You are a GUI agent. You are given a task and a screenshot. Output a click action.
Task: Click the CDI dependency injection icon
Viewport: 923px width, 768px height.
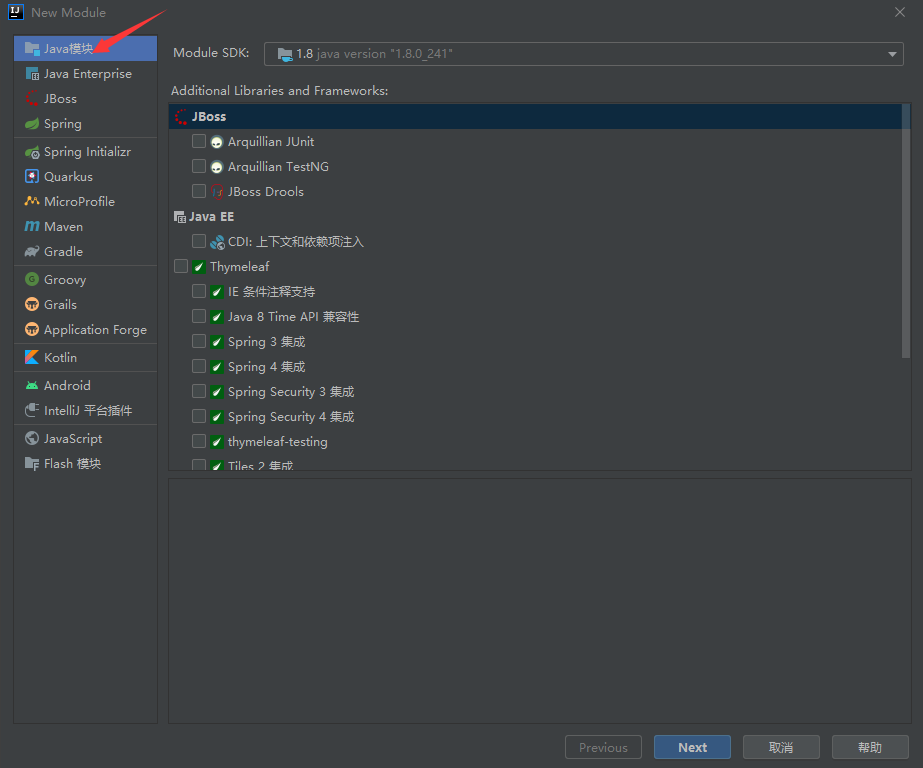coord(217,242)
